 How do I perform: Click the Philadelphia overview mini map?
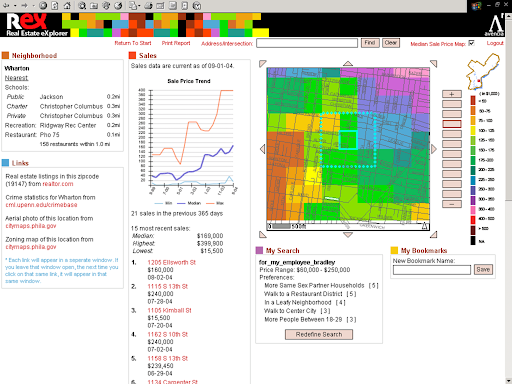(482, 72)
